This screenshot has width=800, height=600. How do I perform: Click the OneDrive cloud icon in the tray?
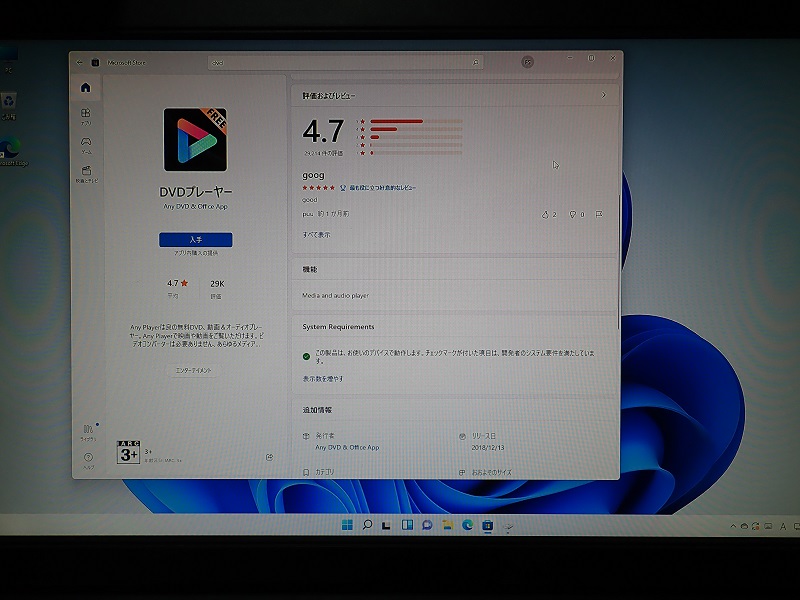coord(744,526)
